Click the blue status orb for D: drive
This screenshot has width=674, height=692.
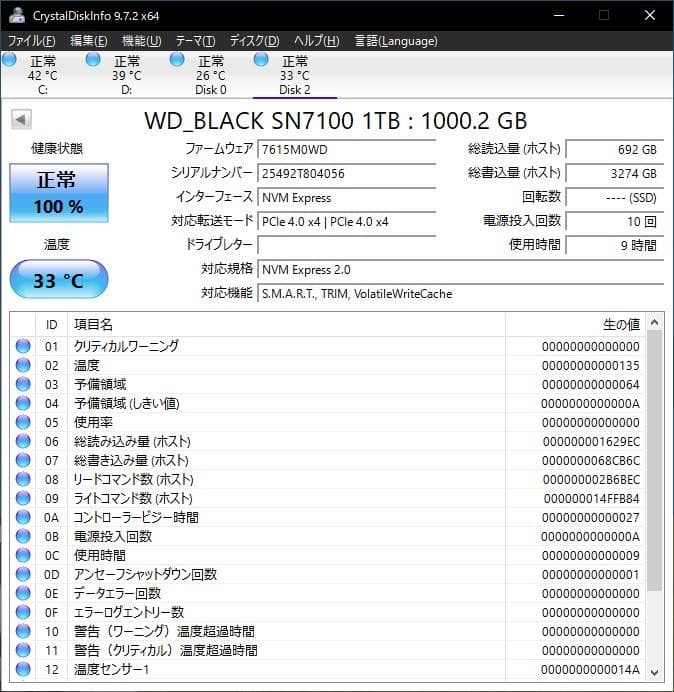tap(93, 60)
